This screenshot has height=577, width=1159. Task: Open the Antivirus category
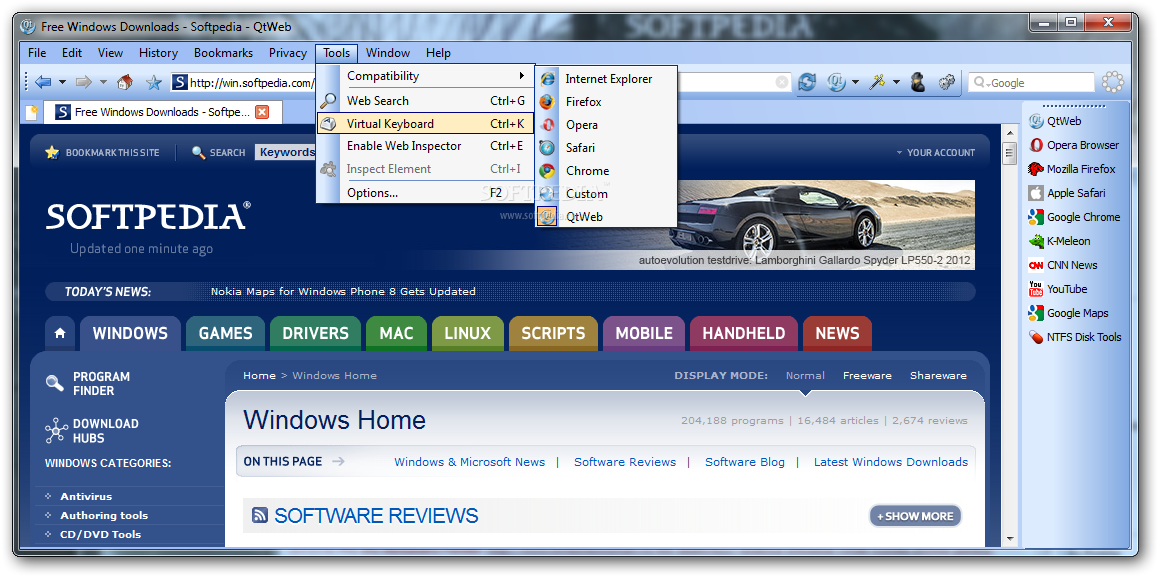pyautogui.click(x=86, y=496)
